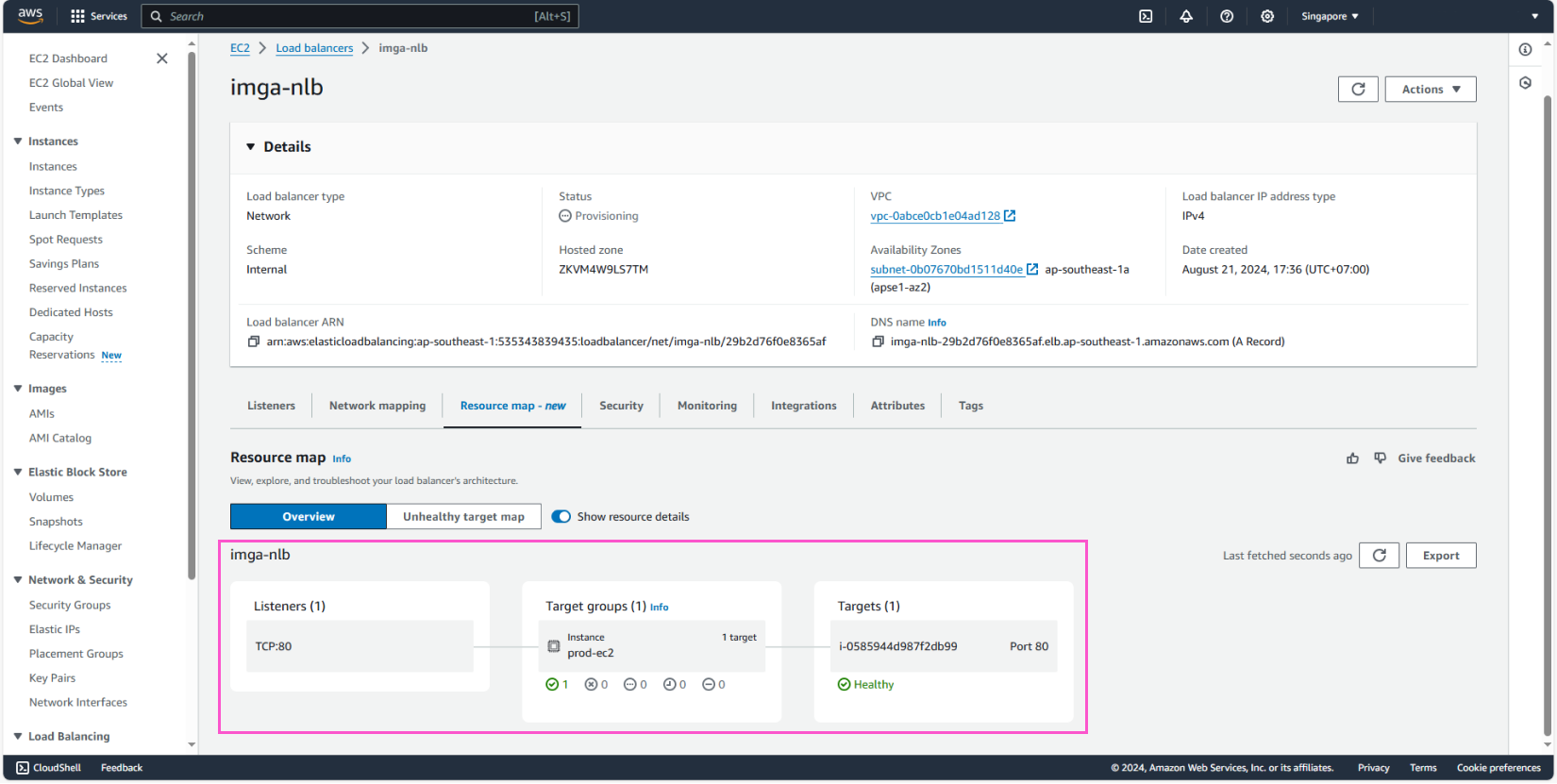Click thumbs down feedback icon
Viewport: 1557px width, 784px height.
[1381, 459]
